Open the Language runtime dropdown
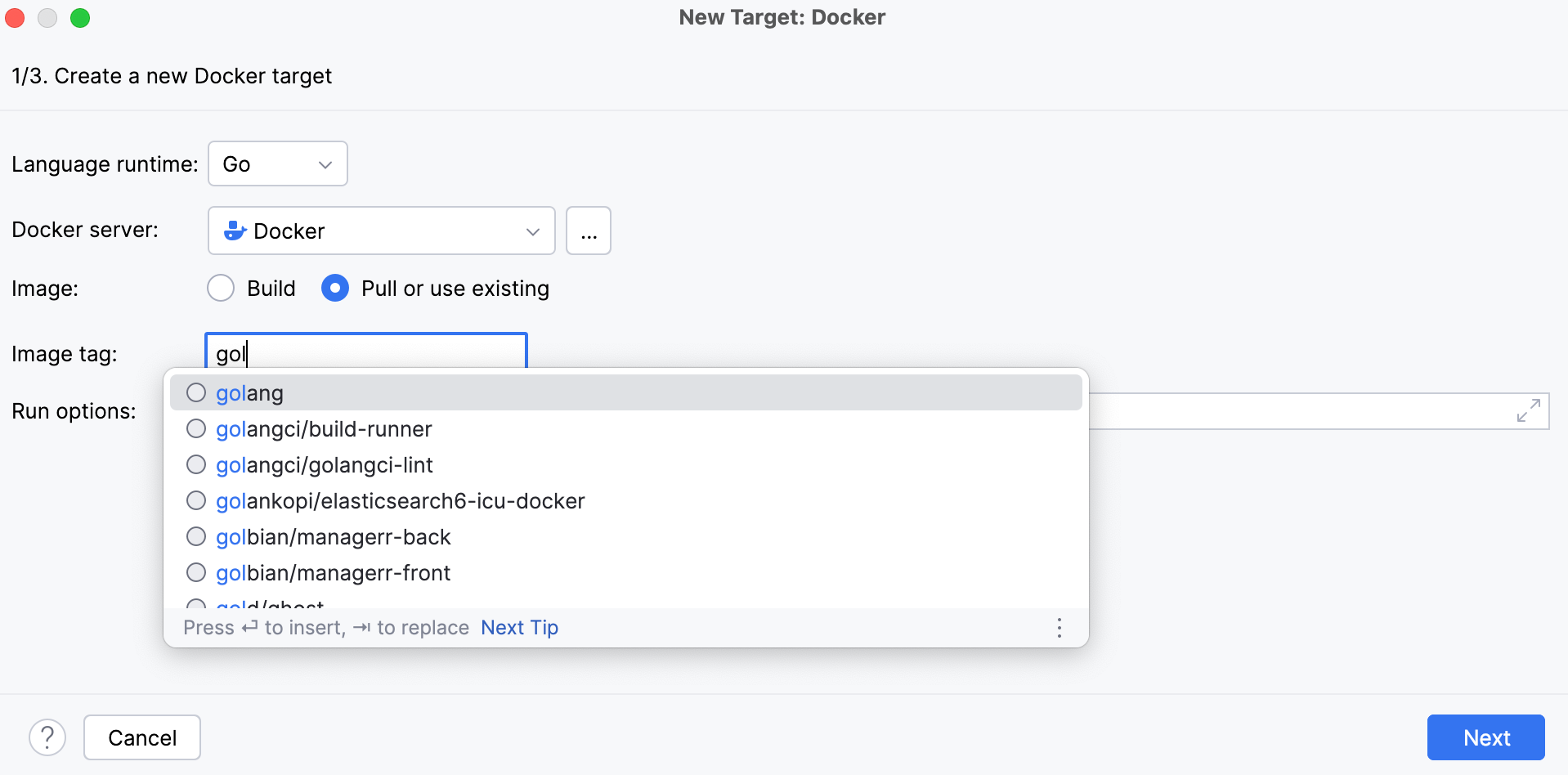 click(x=277, y=164)
